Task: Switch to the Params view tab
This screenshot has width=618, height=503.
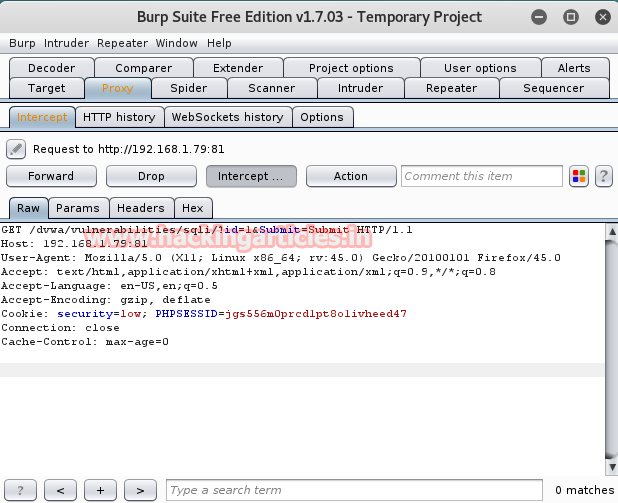Action: click(x=78, y=208)
